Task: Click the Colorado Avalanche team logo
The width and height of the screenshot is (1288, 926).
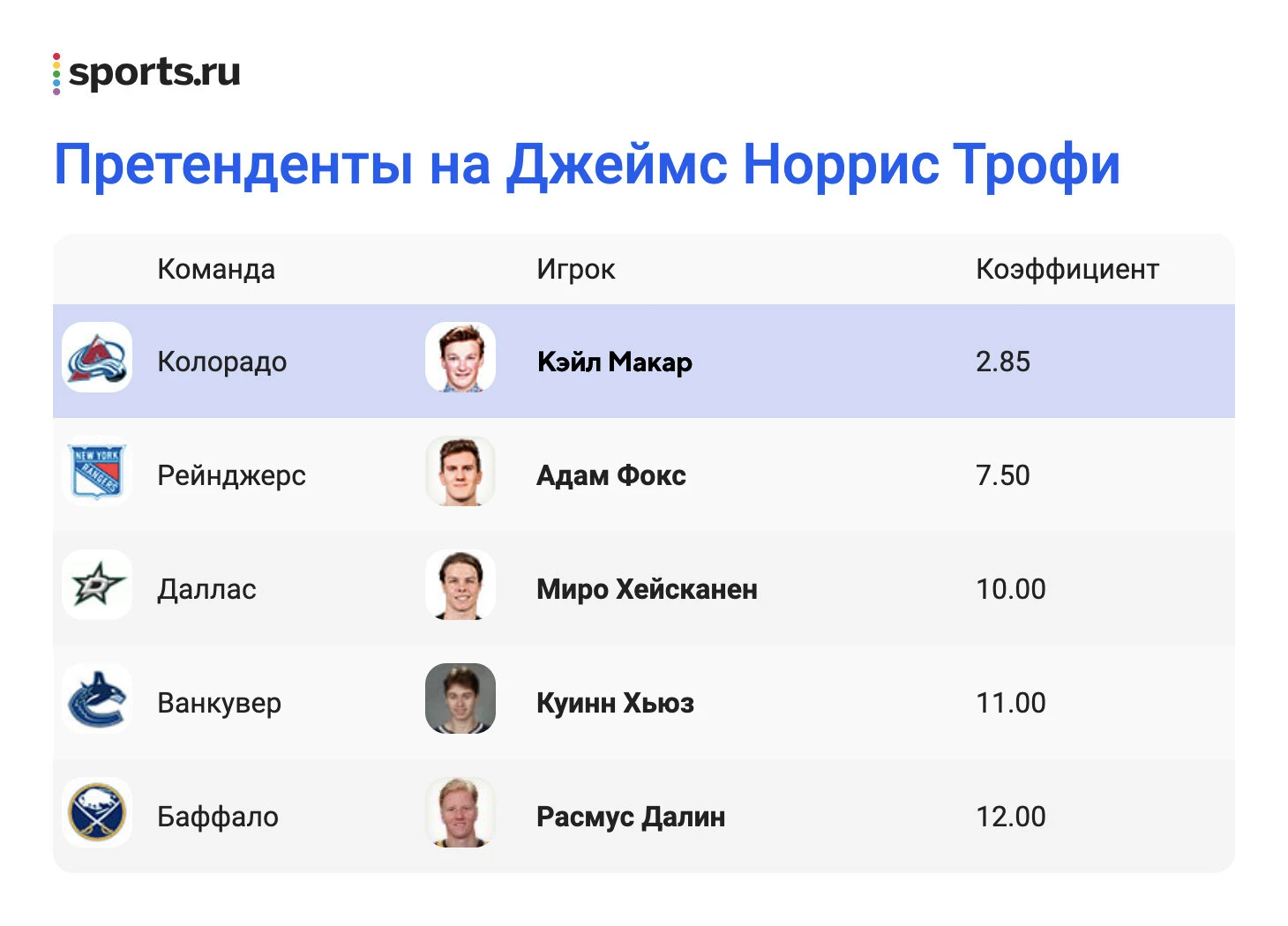Action: tap(97, 357)
